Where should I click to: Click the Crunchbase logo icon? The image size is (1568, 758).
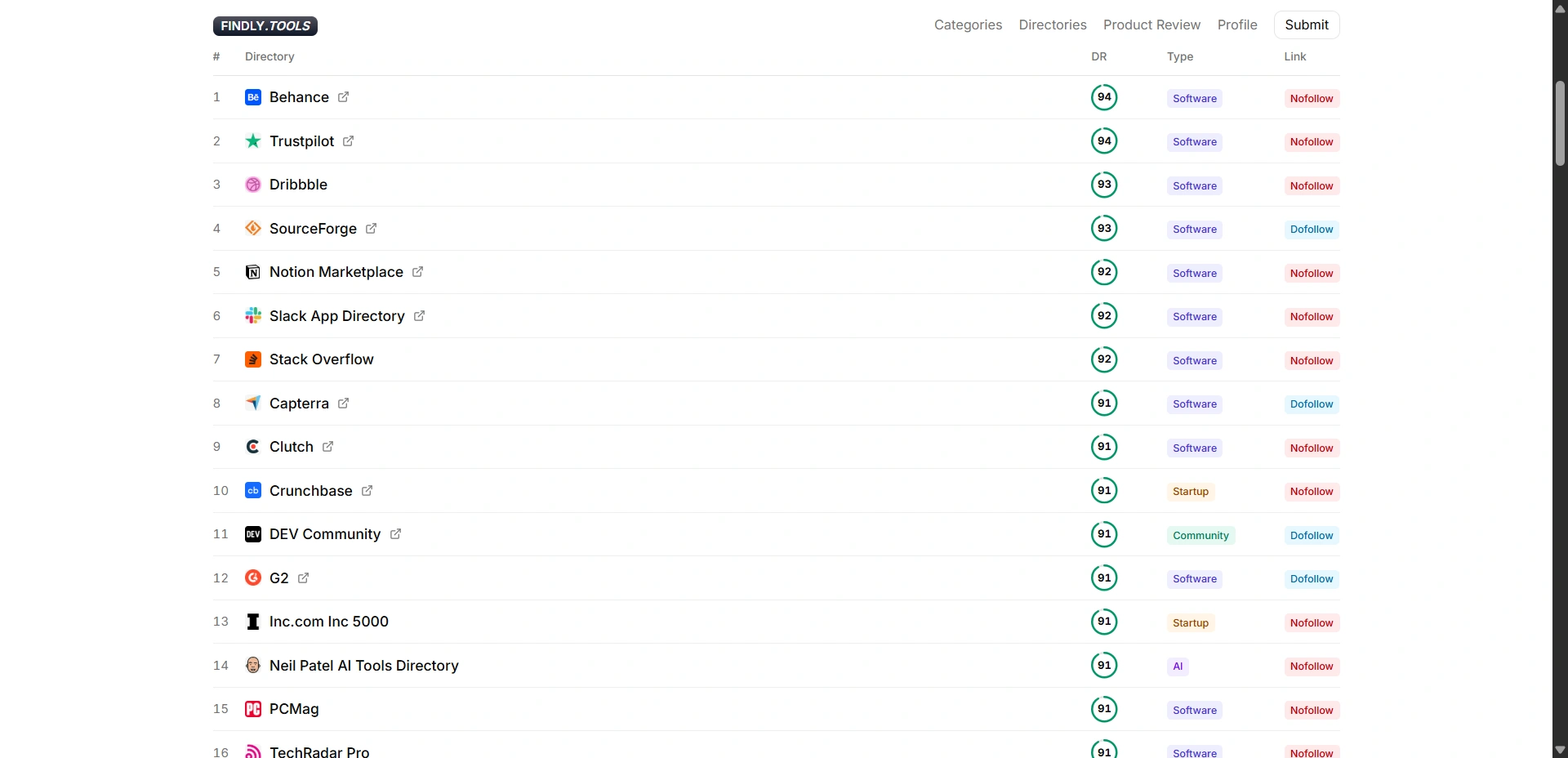click(253, 491)
